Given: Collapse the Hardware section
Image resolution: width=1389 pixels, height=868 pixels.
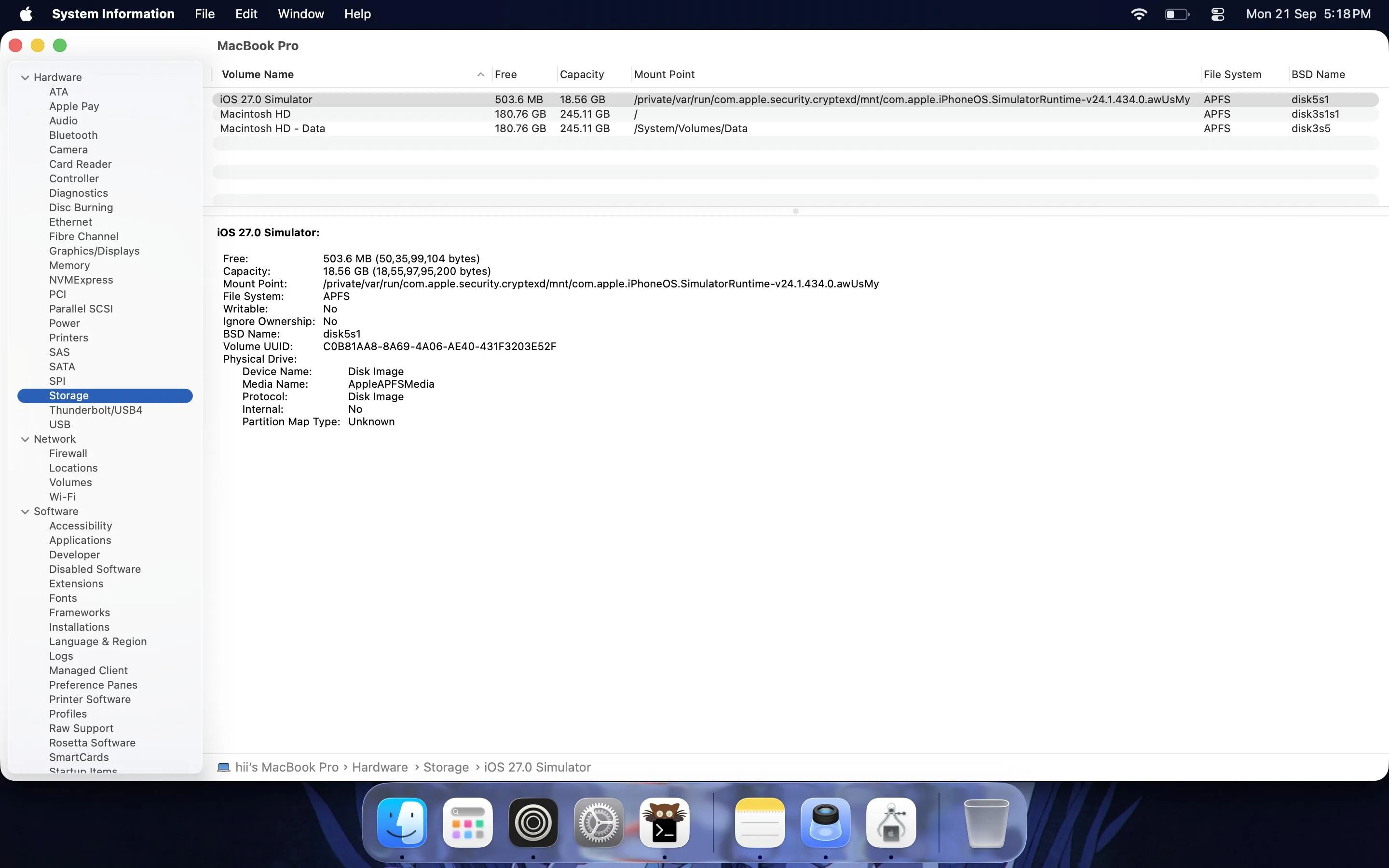Looking at the screenshot, I should point(25,78).
